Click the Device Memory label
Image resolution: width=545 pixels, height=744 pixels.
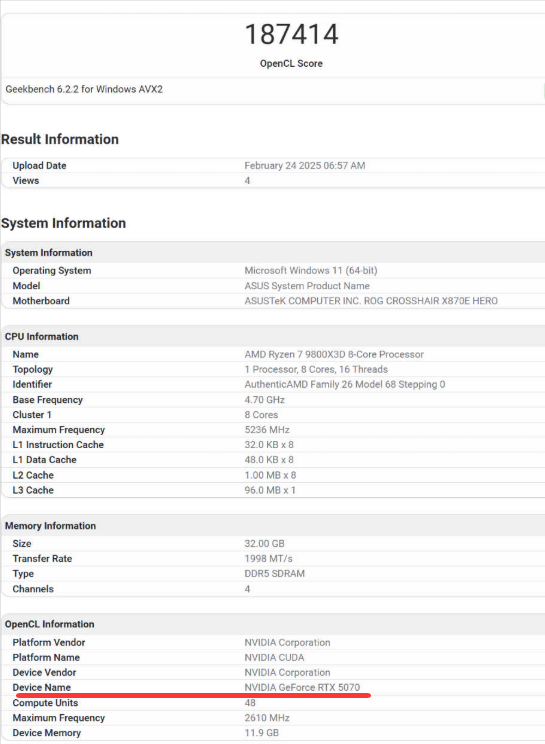46,733
